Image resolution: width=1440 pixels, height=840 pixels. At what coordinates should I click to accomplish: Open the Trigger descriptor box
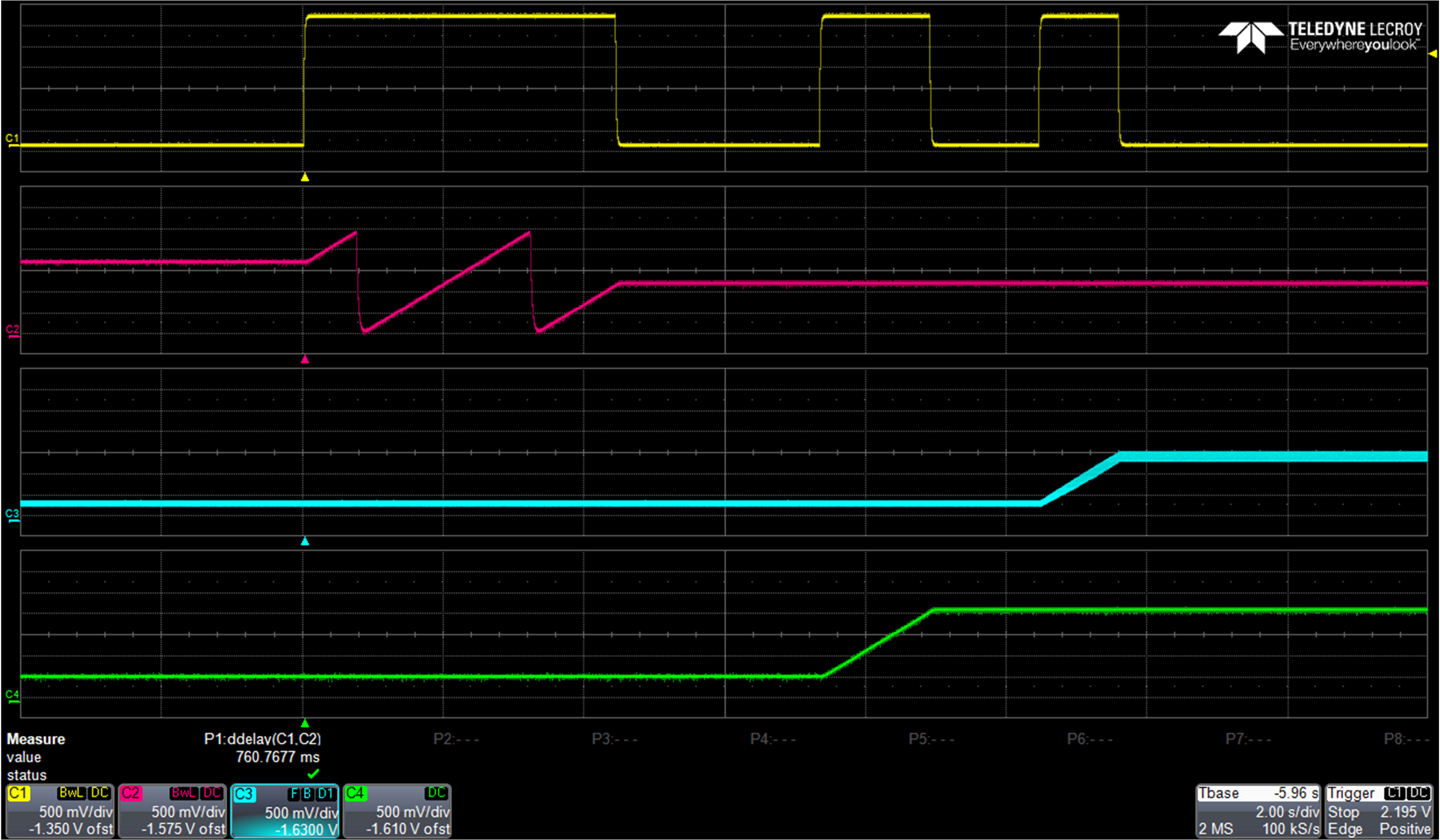point(1378,811)
